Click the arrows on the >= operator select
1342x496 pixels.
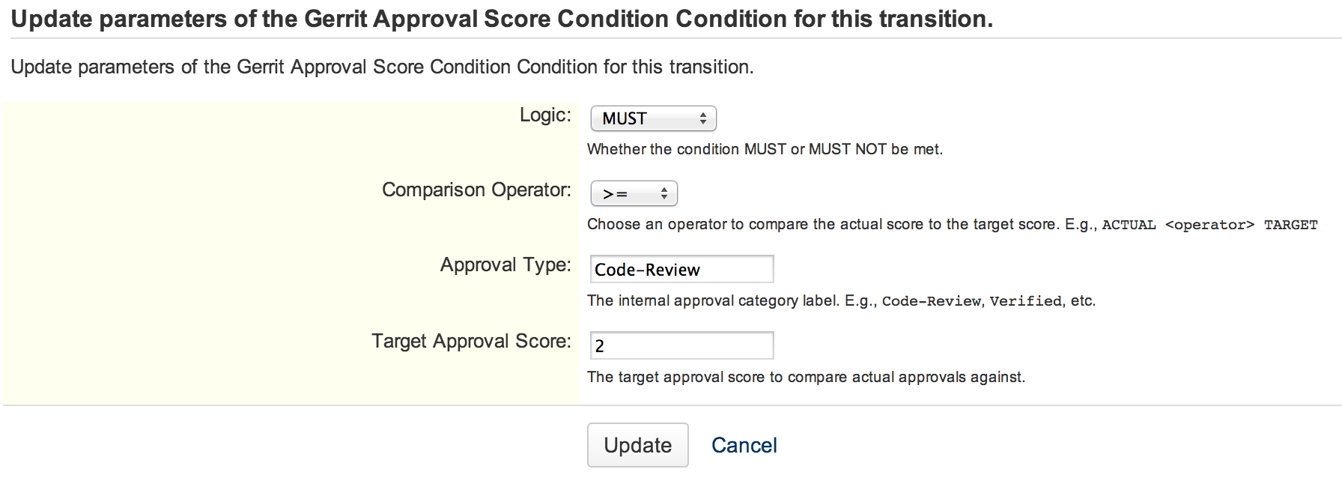pyautogui.click(x=664, y=193)
